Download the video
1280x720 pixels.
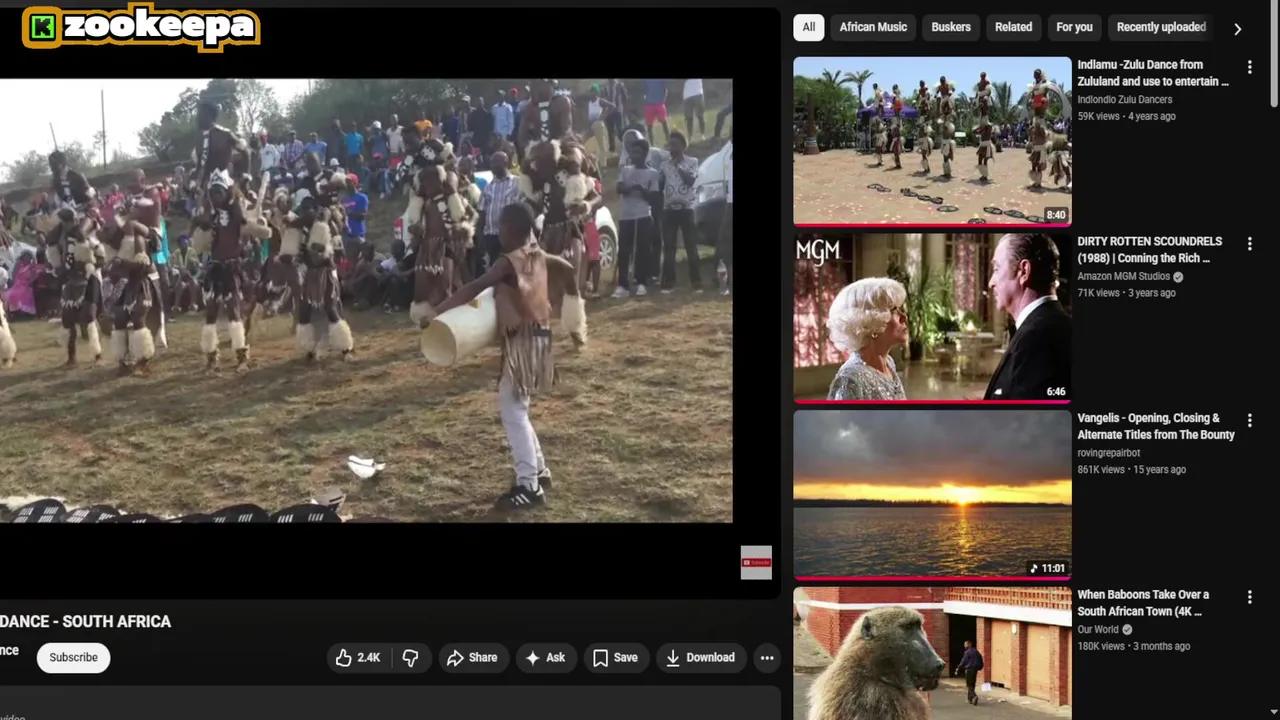[700, 657]
